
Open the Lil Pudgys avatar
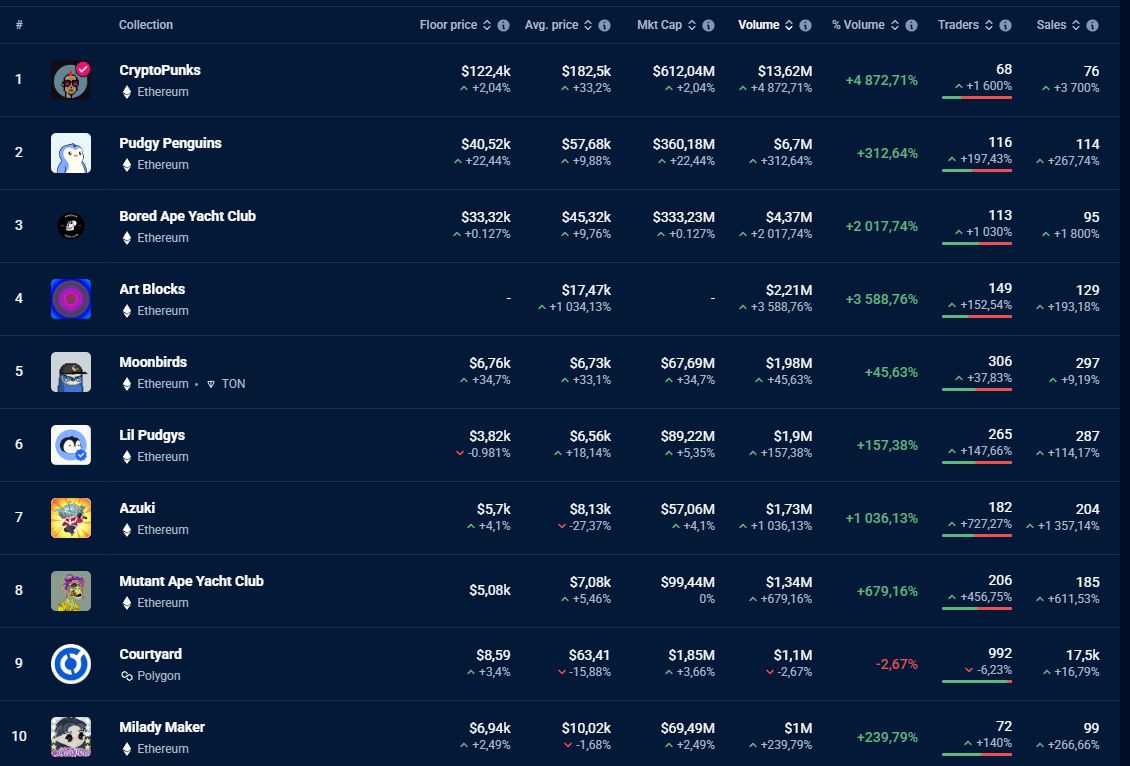[71, 445]
